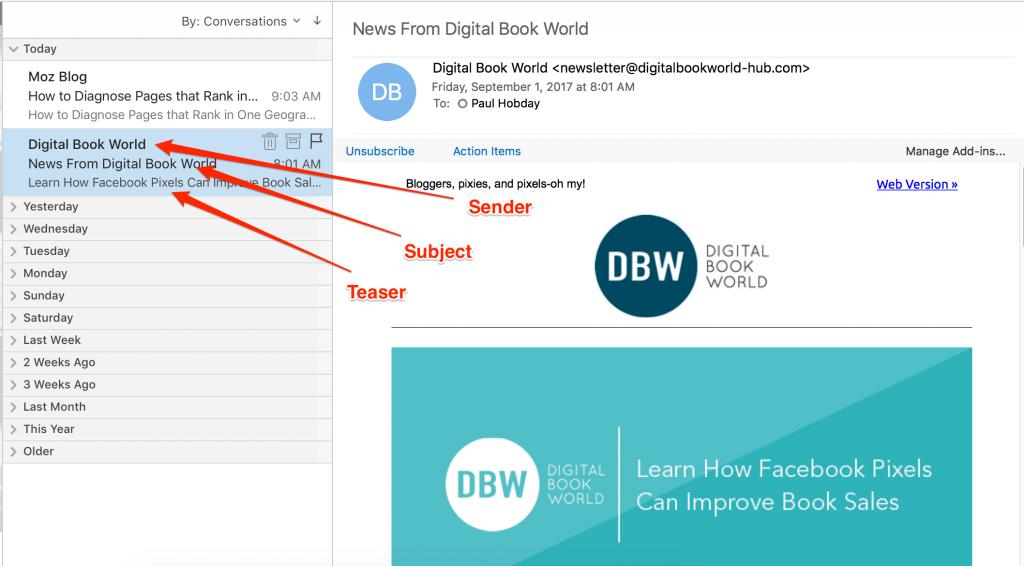
Task: Expand the Saturday group
Action: click(x=13, y=318)
